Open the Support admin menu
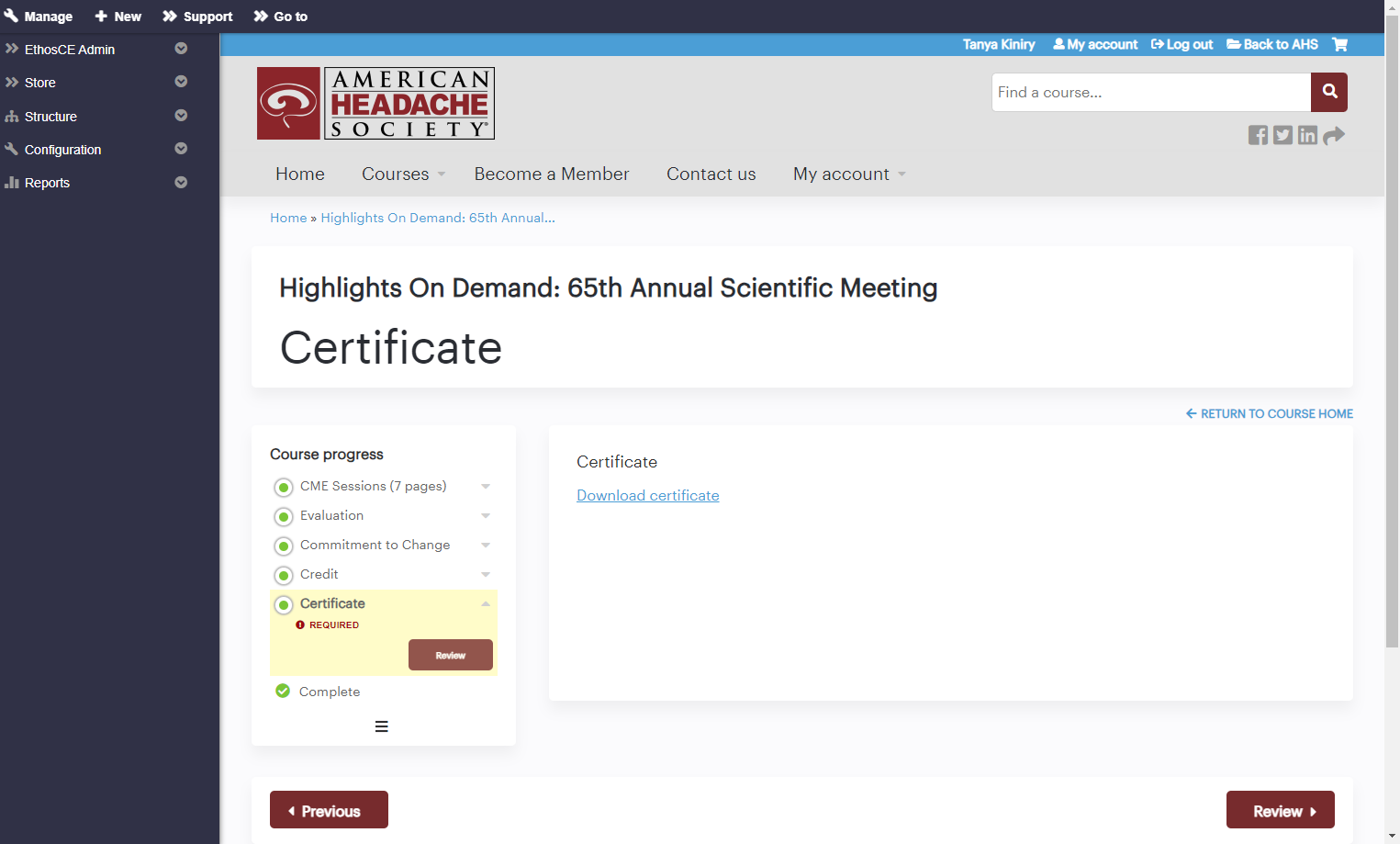 point(197,17)
